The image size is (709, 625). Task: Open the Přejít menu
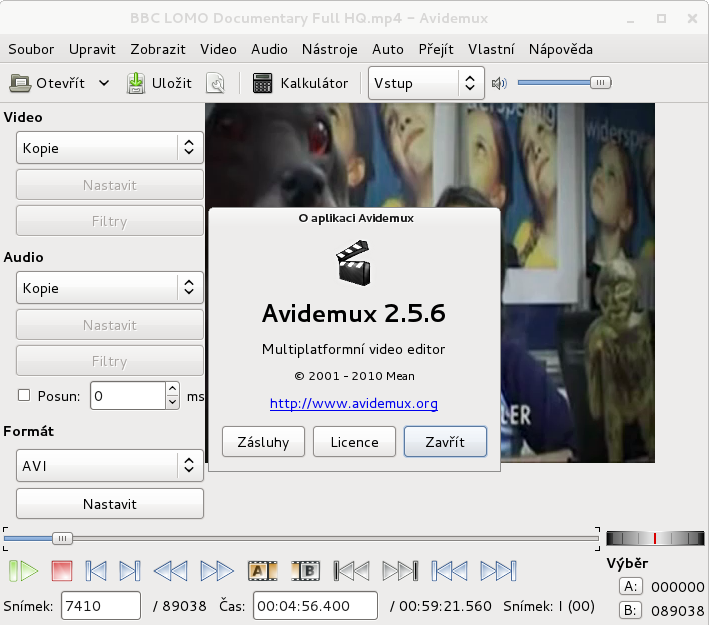[436, 49]
